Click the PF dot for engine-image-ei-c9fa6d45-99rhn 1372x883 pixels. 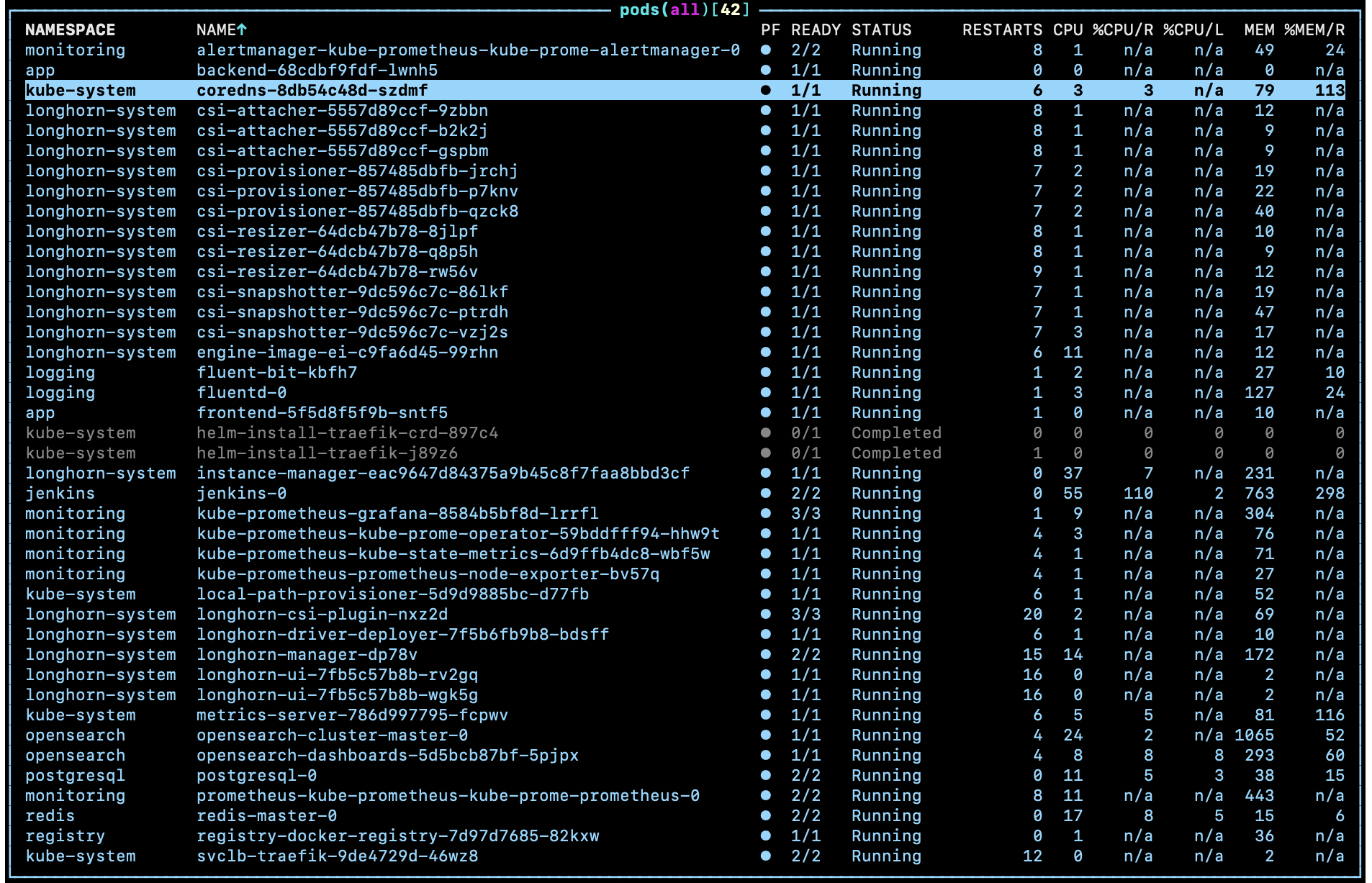[x=766, y=352]
